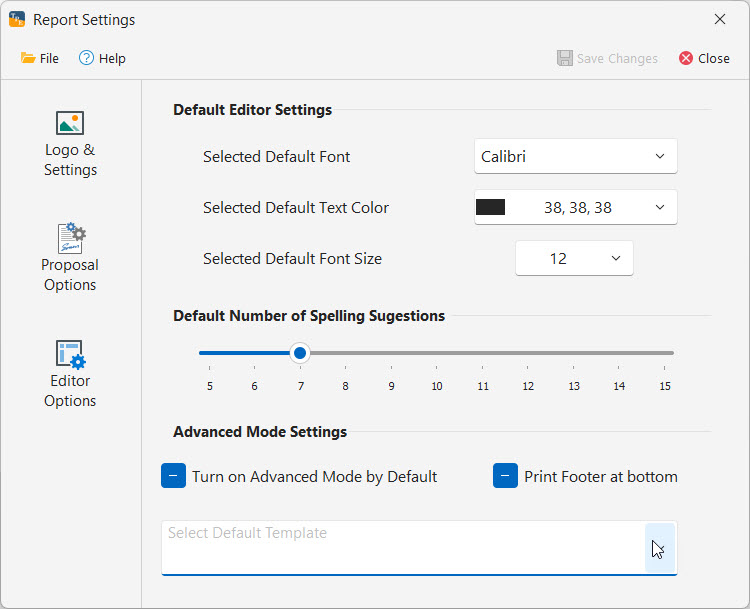Set the spelling suggestions slider to 10
This screenshot has width=750, height=609.
(437, 353)
